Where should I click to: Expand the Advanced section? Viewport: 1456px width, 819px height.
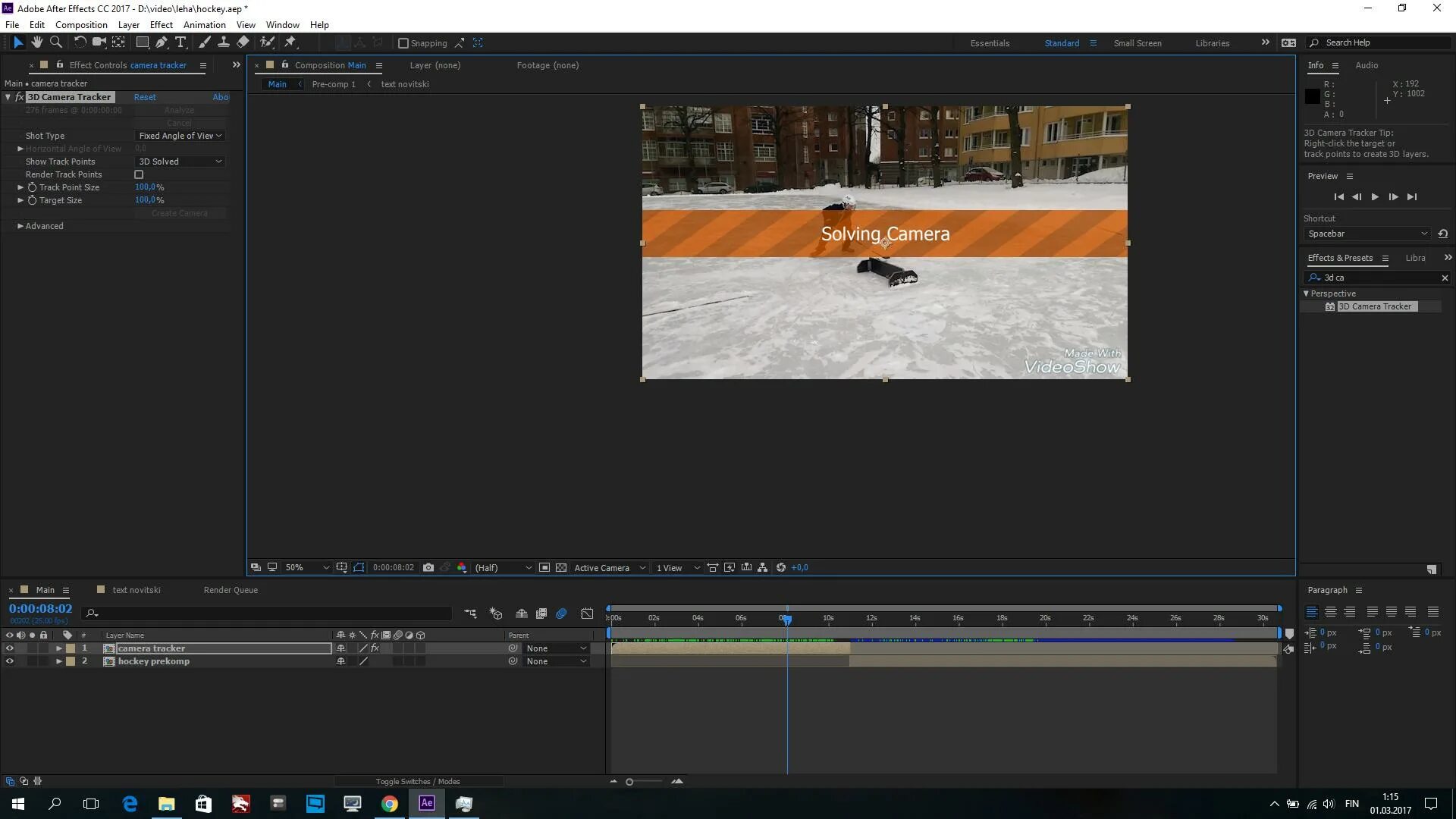click(20, 226)
